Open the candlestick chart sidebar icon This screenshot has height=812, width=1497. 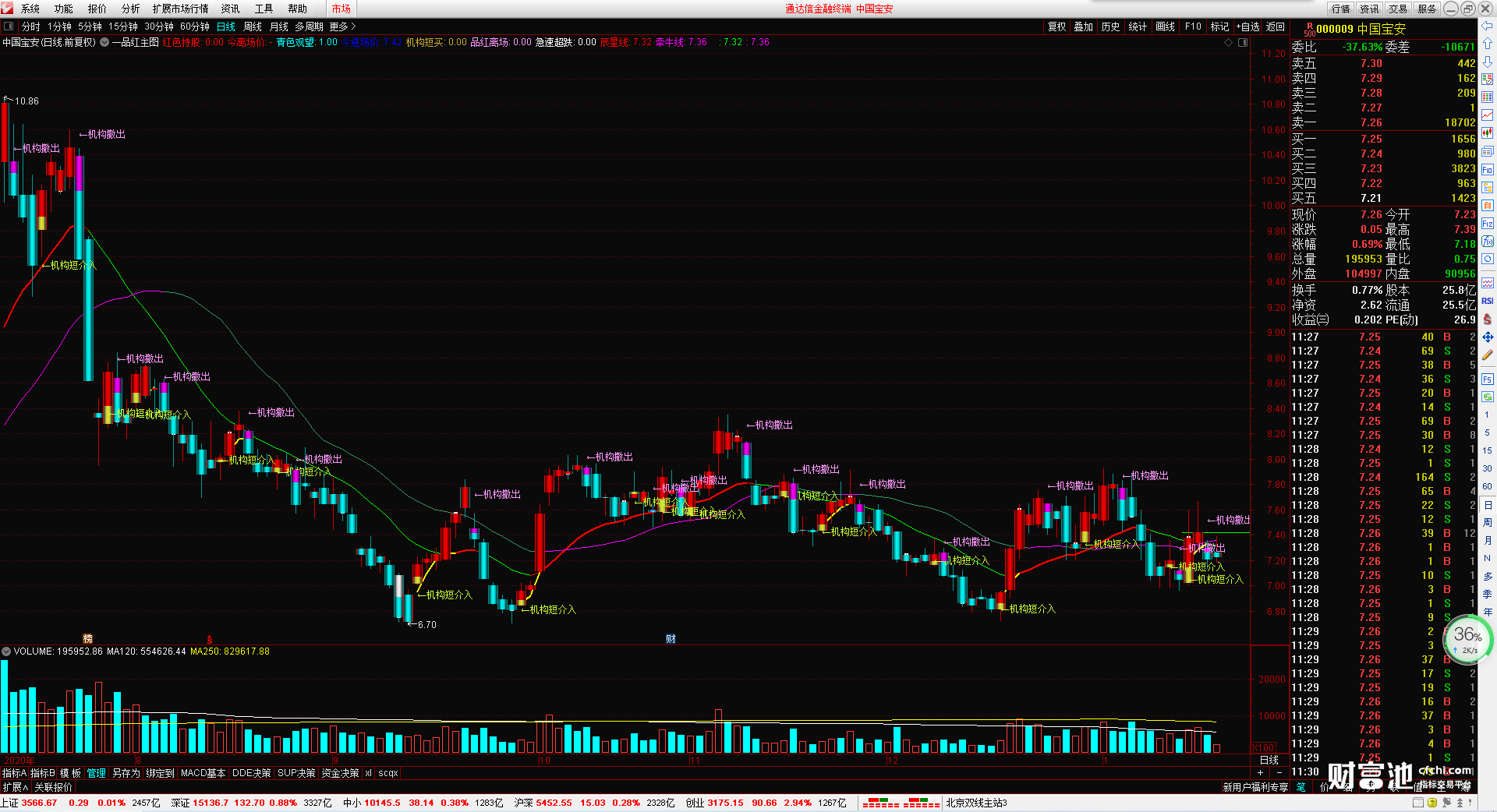[x=1488, y=133]
